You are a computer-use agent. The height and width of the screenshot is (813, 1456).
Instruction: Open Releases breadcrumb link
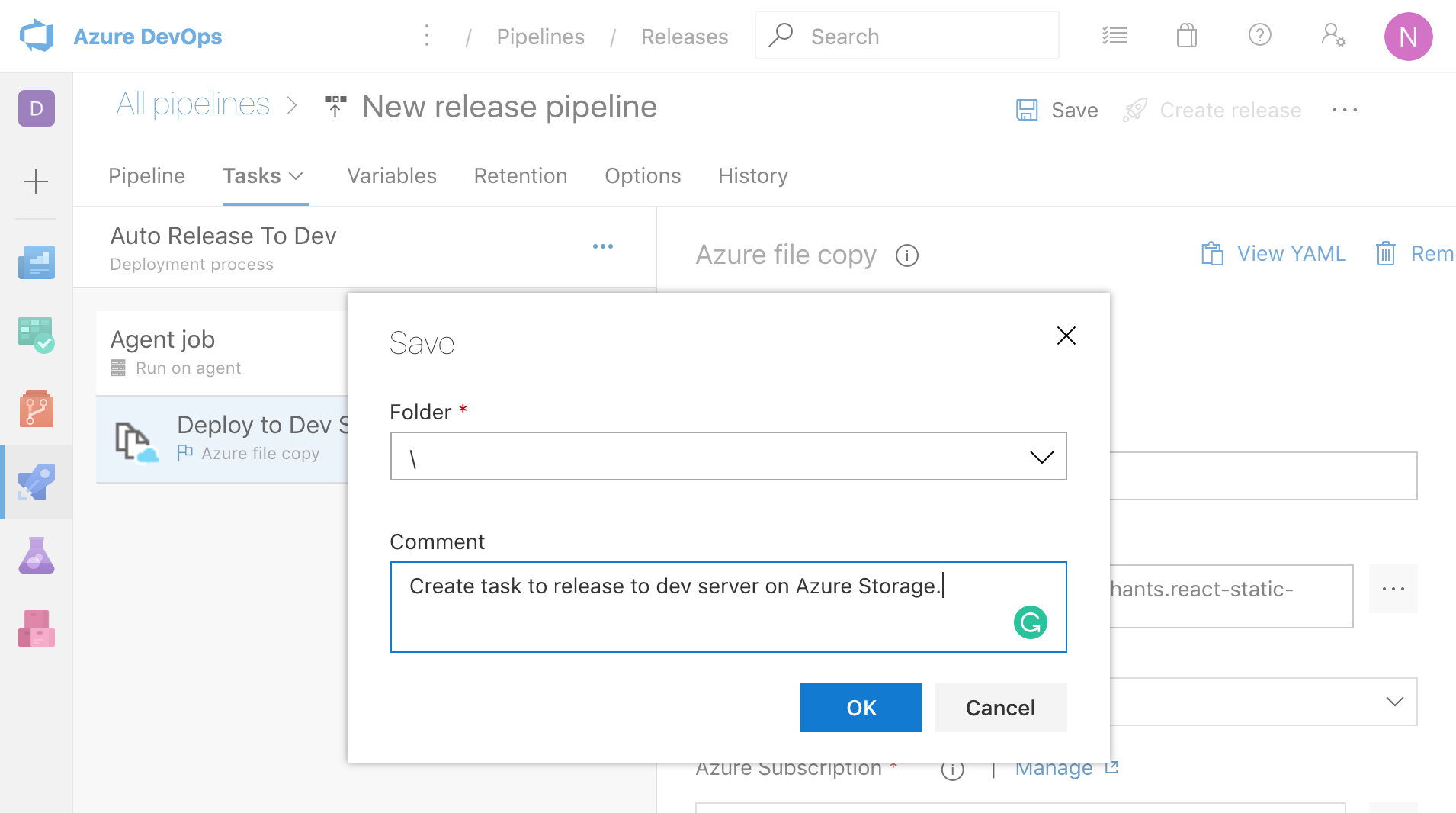(685, 37)
